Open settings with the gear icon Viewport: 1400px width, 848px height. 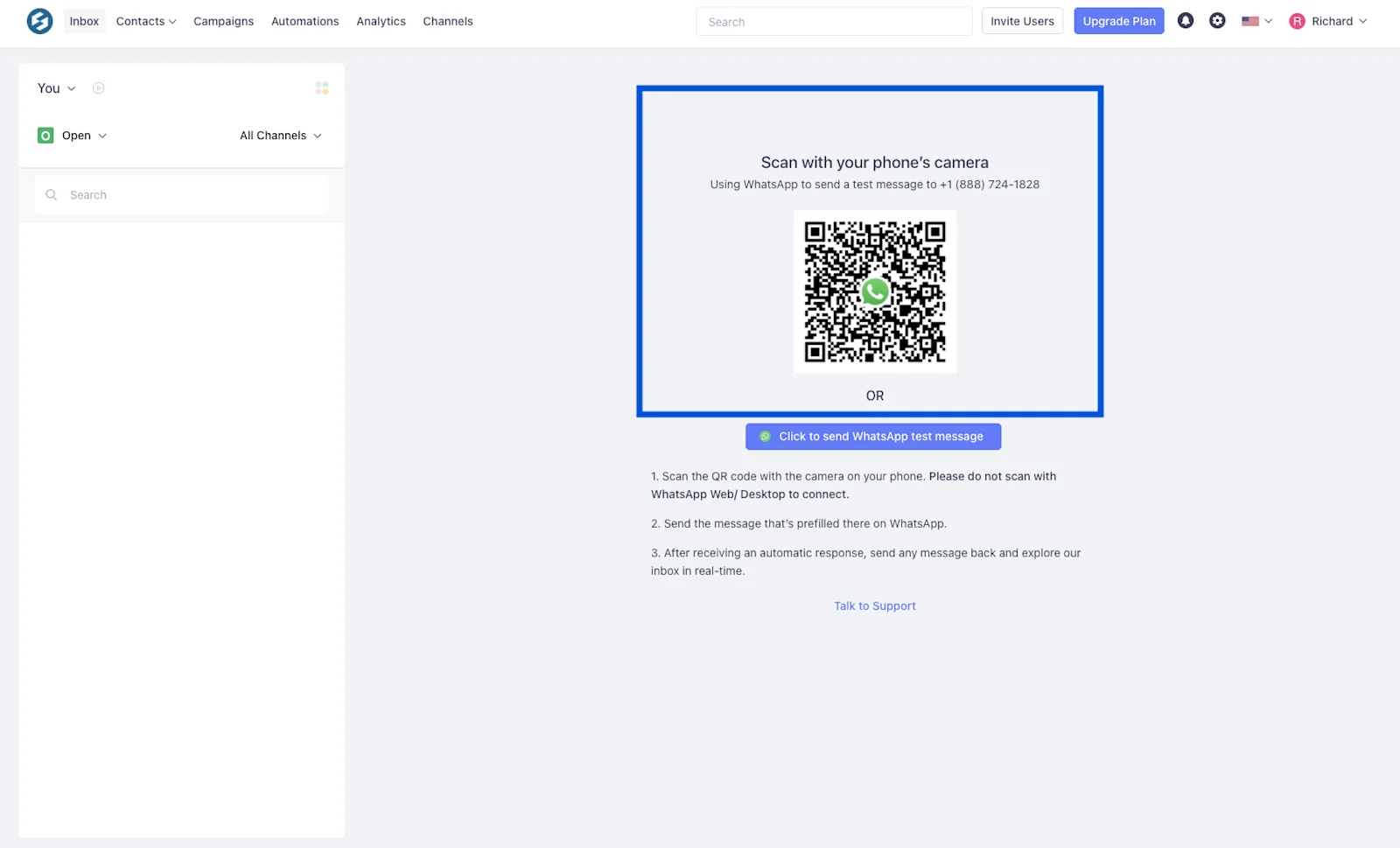pos(1217,20)
